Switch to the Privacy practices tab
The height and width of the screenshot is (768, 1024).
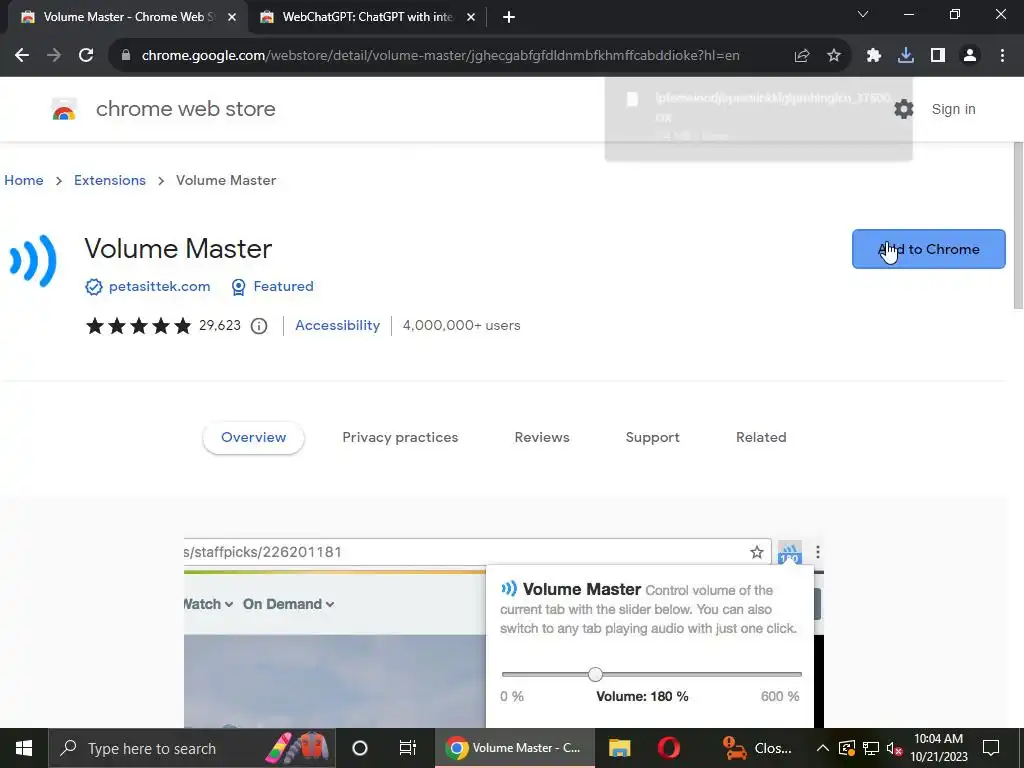(400, 438)
